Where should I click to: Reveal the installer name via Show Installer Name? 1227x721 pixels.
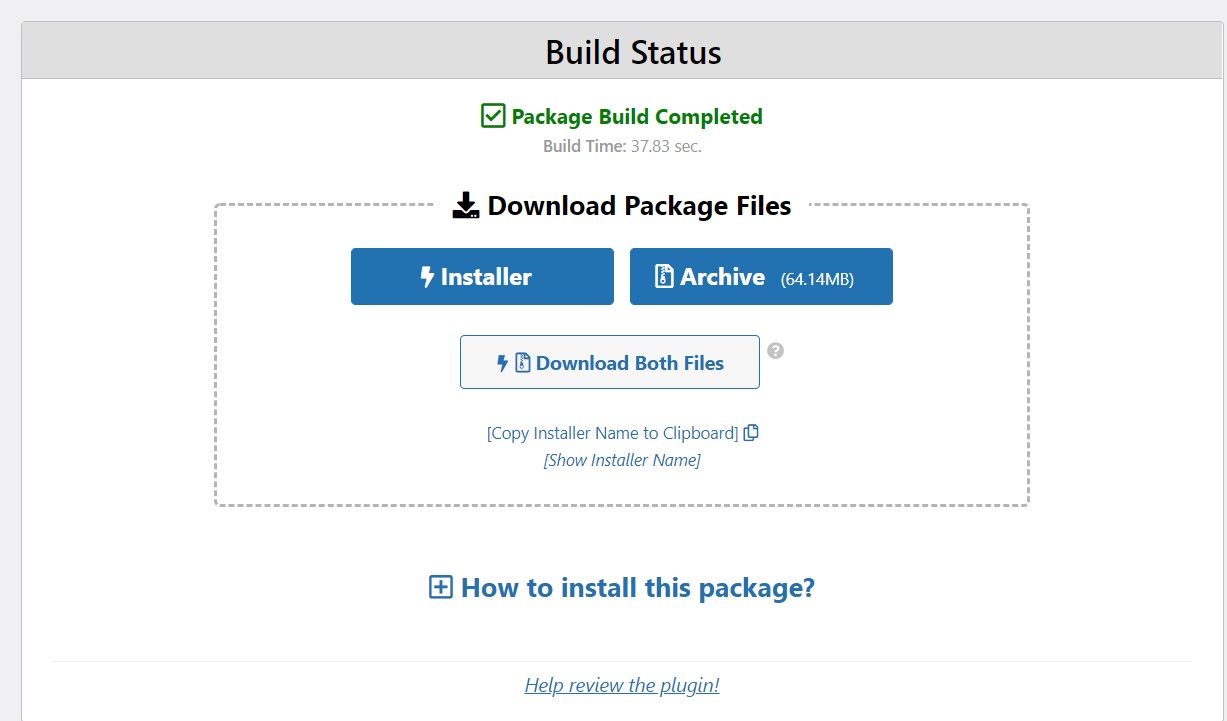[x=621, y=460]
